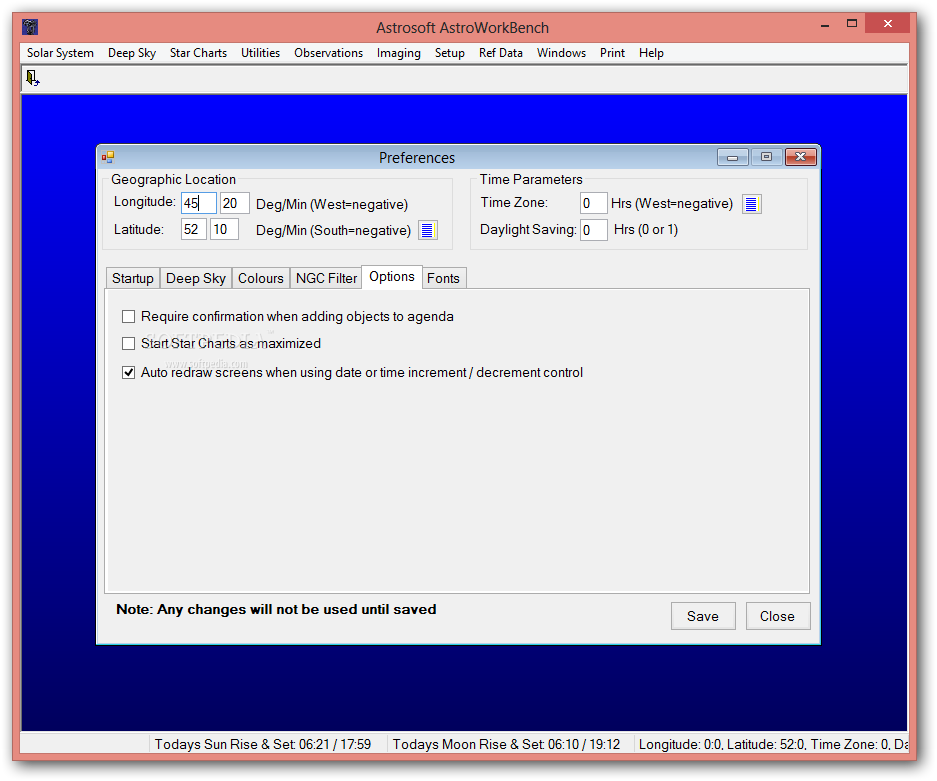Click the Longitude minutes field

click(x=234, y=203)
